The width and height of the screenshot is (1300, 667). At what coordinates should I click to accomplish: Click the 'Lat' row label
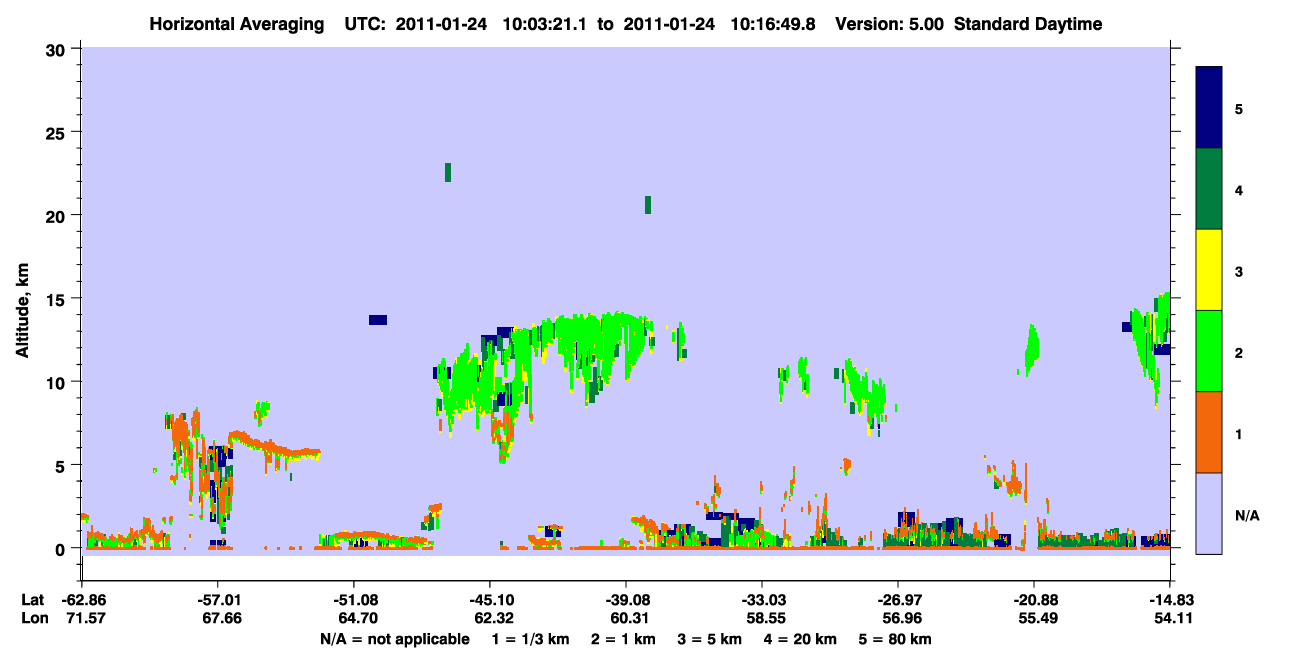pyautogui.click(x=32, y=599)
